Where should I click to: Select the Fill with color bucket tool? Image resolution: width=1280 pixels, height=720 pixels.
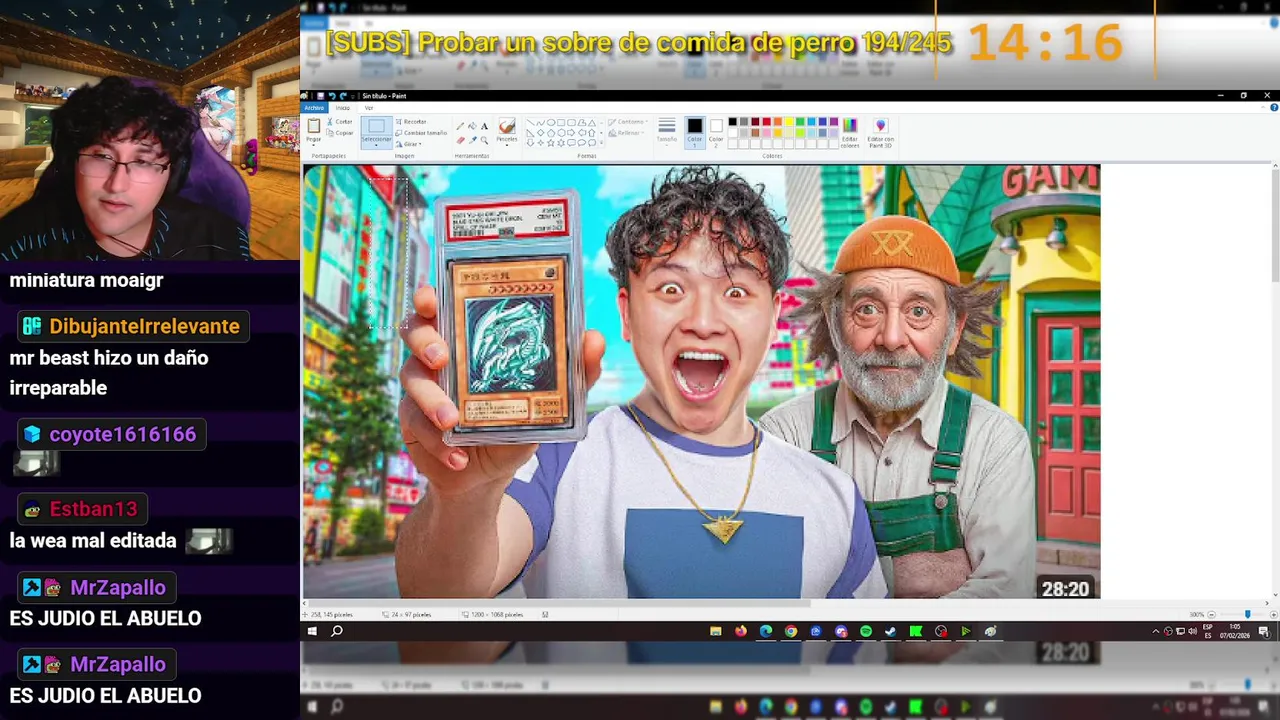coord(472,126)
